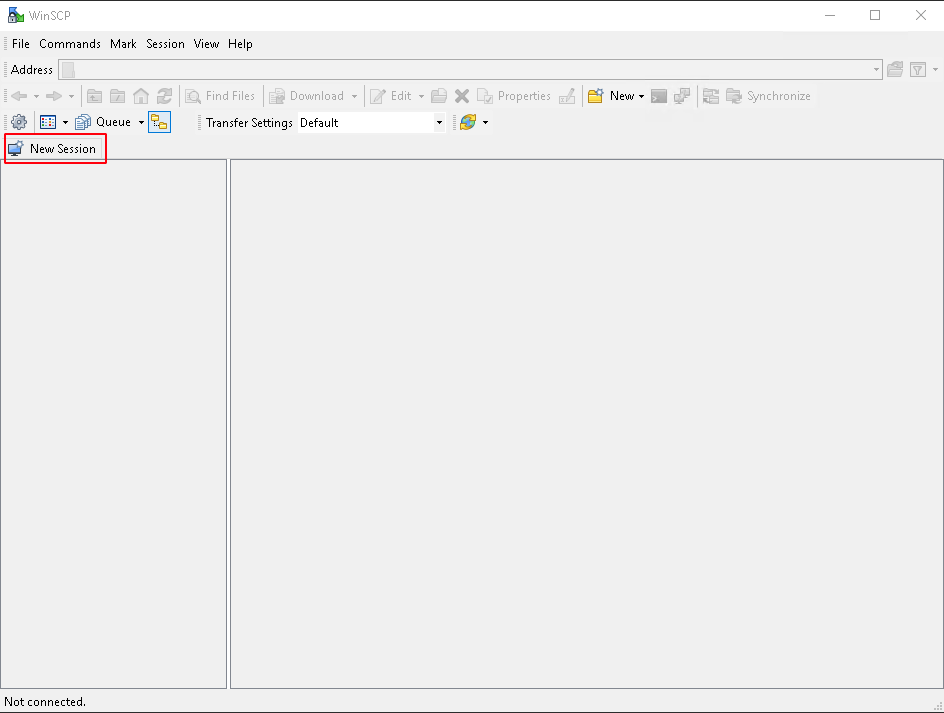This screenshot has width=944, height=713.
Task: Open the Preferences gear icon
Action: coord(19,122)
